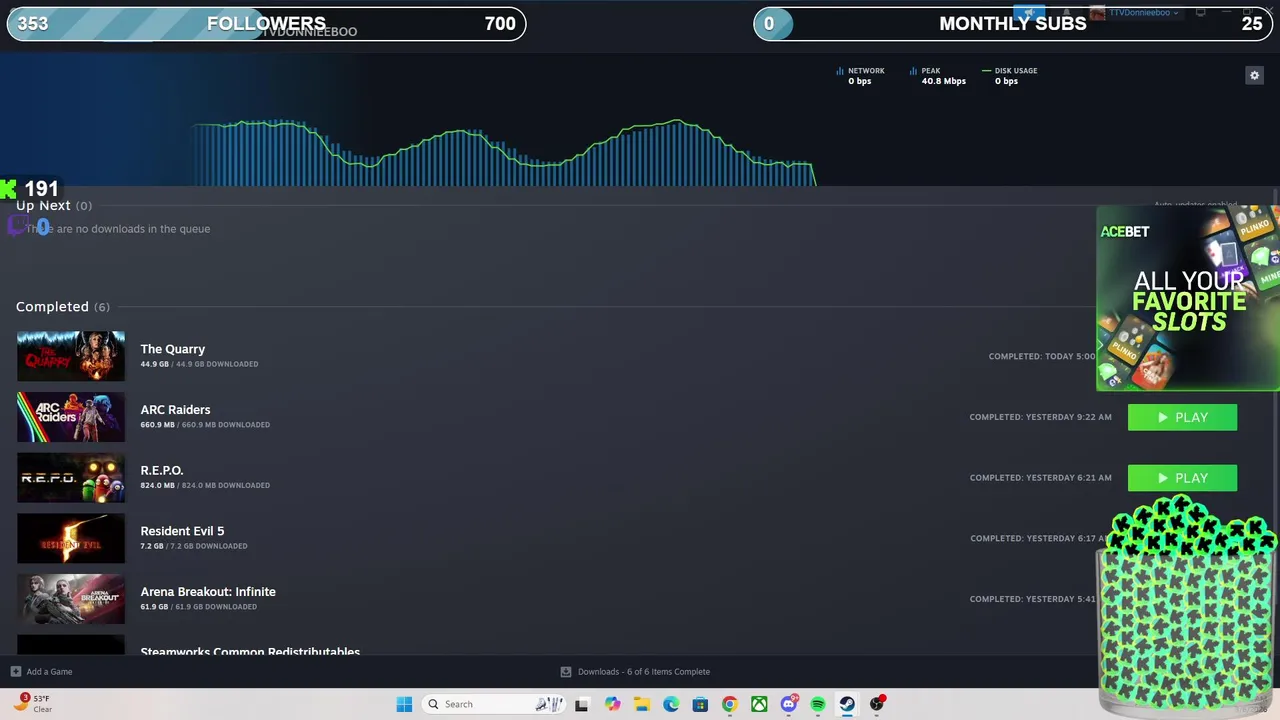Click 'Completed: Yesterday 9:22 AM' text
This screenshot has width=1280, height=720.
(x=1040, y=417)
